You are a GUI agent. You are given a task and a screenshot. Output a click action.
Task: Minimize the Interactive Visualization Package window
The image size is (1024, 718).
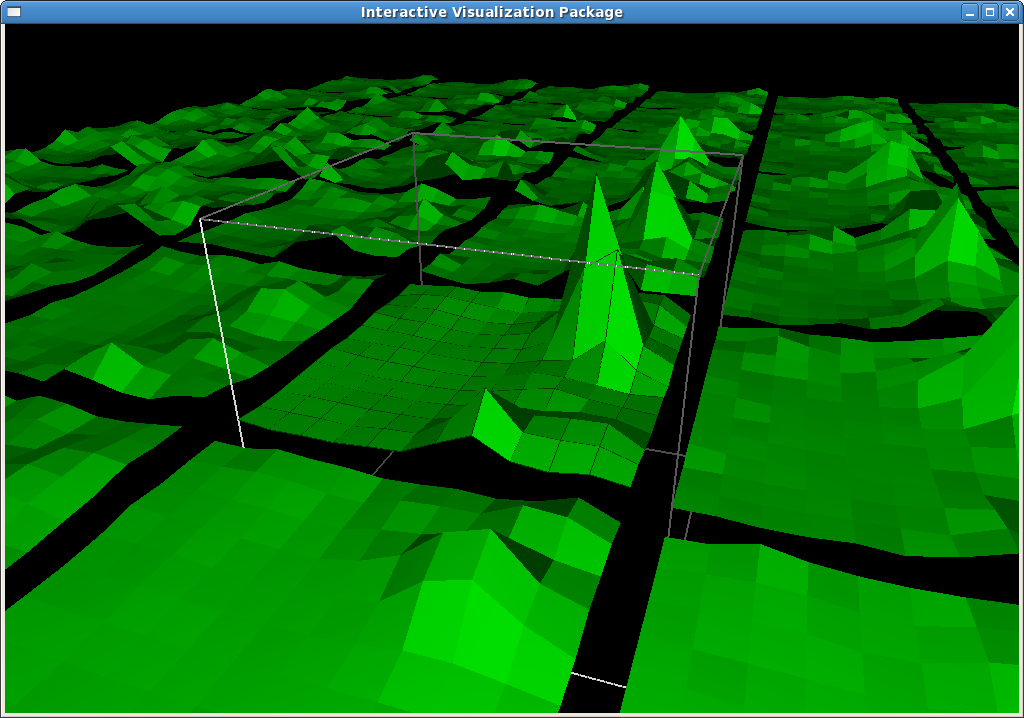969,12
